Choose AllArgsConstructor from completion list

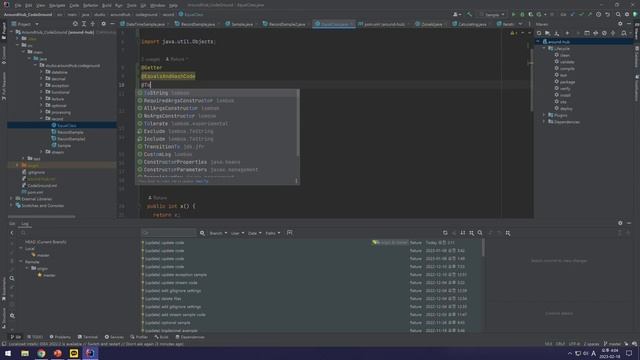pos(216,108)
